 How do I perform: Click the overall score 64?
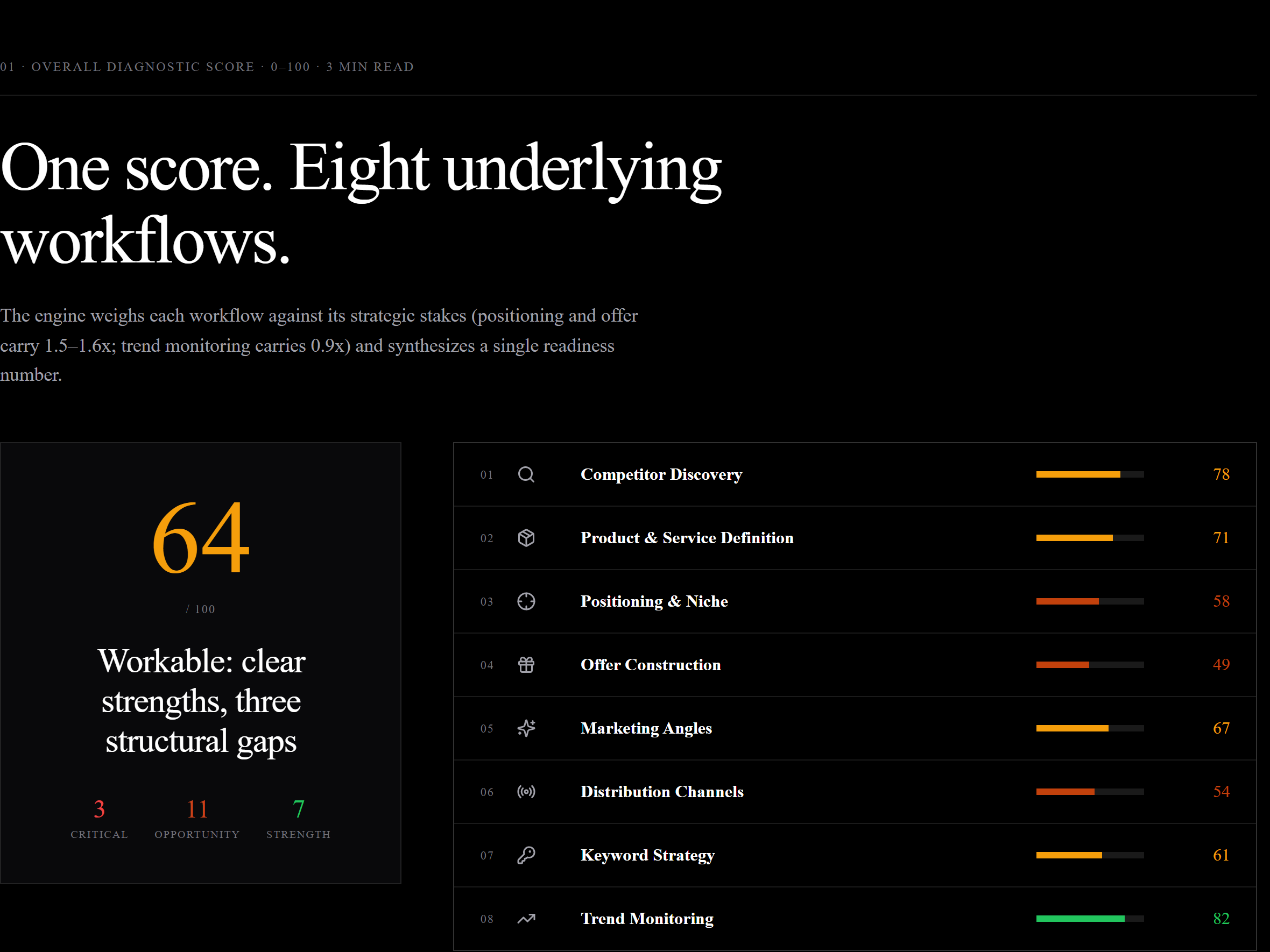point(201,537)
